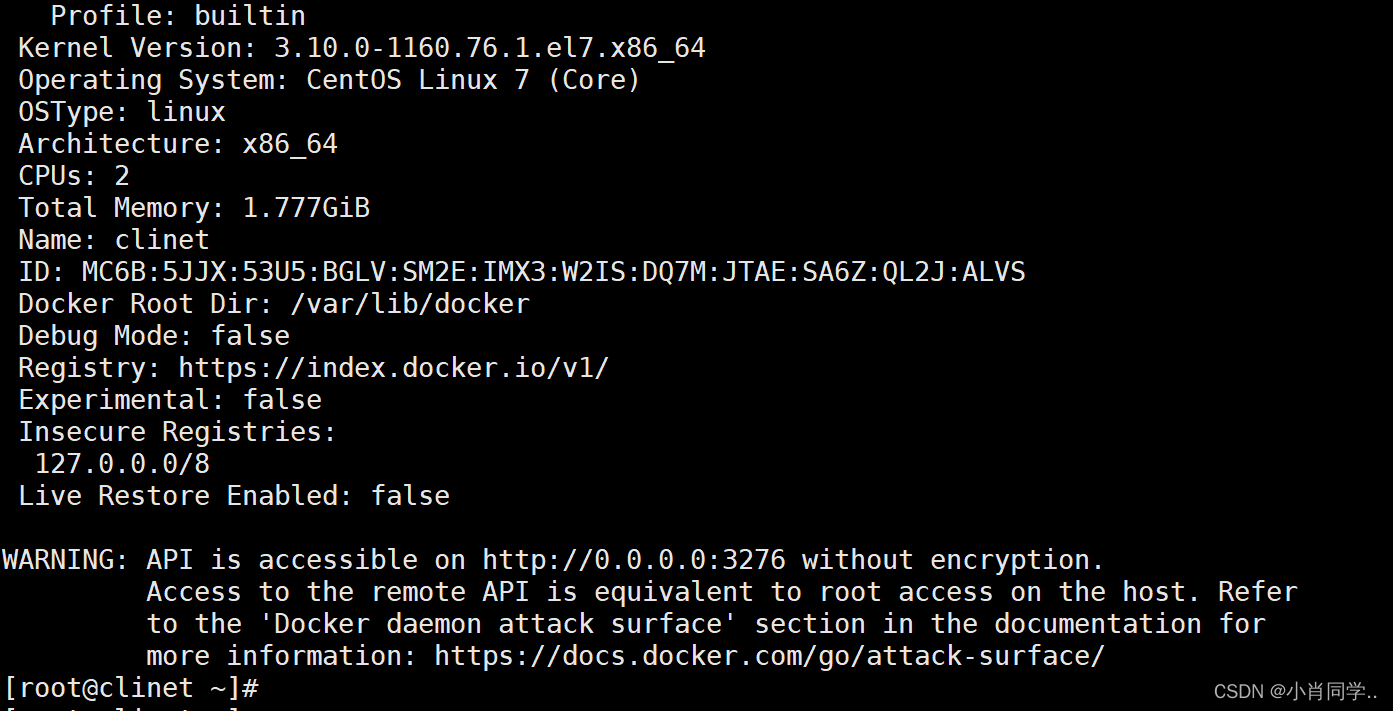Click the Live Restore Enabled false value

tap(410, 496)
